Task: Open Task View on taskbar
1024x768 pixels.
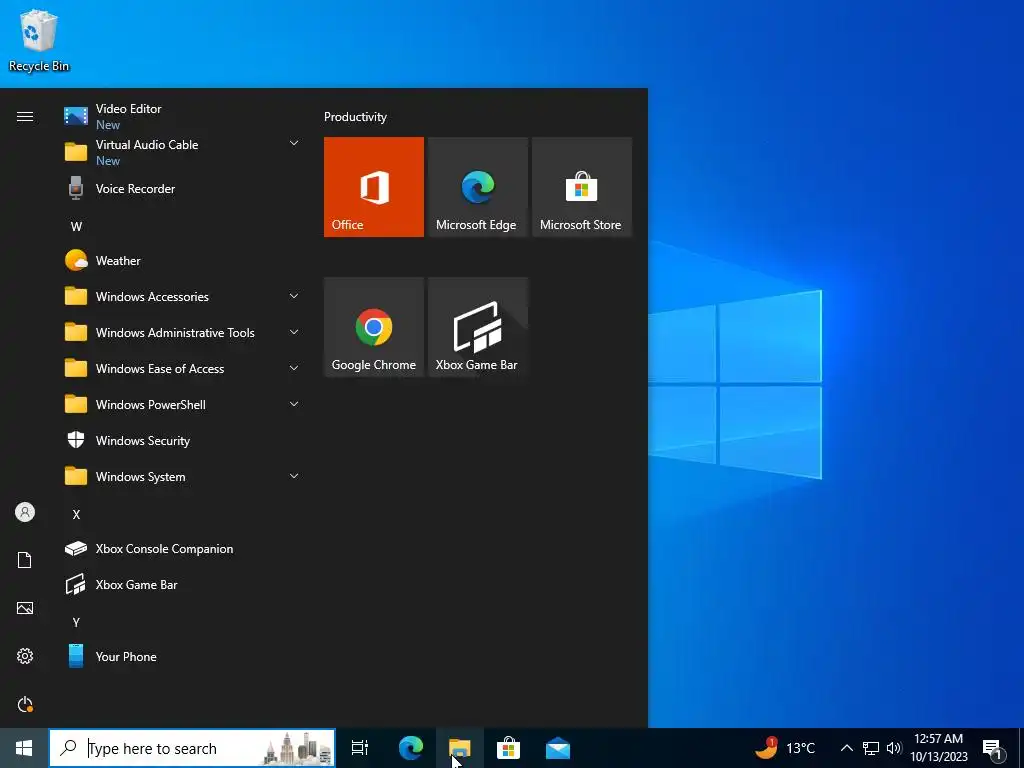Action: [x=360, y=748]
